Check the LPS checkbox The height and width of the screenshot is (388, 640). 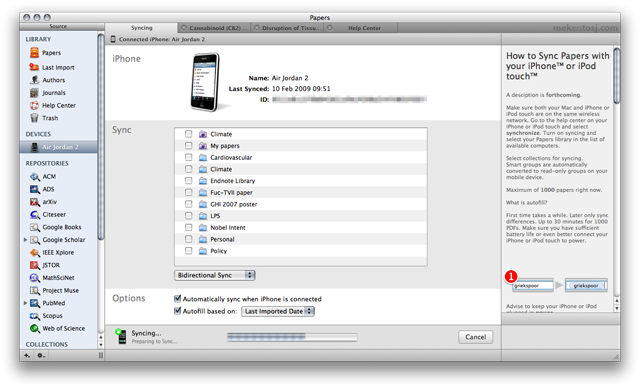pyautogui.click(x=188, y=215)
